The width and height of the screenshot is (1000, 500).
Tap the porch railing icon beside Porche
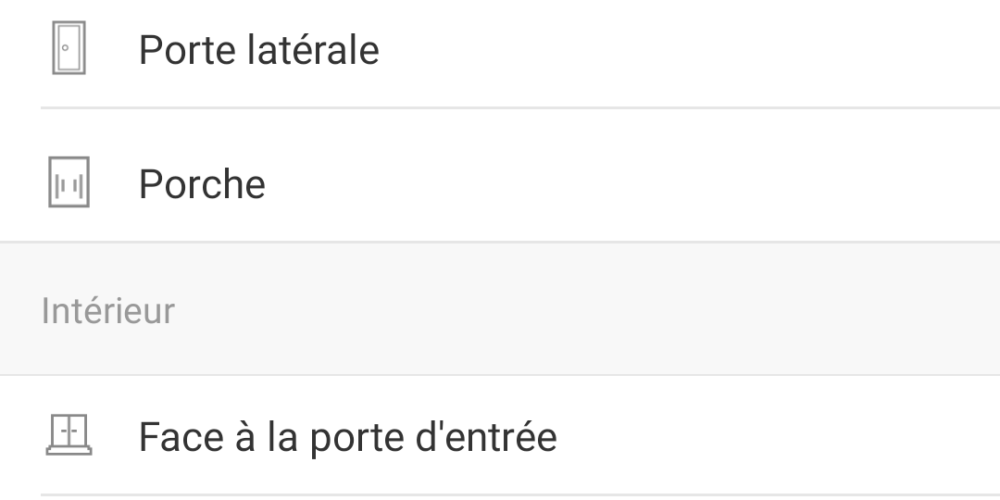[x=69, y=182]
